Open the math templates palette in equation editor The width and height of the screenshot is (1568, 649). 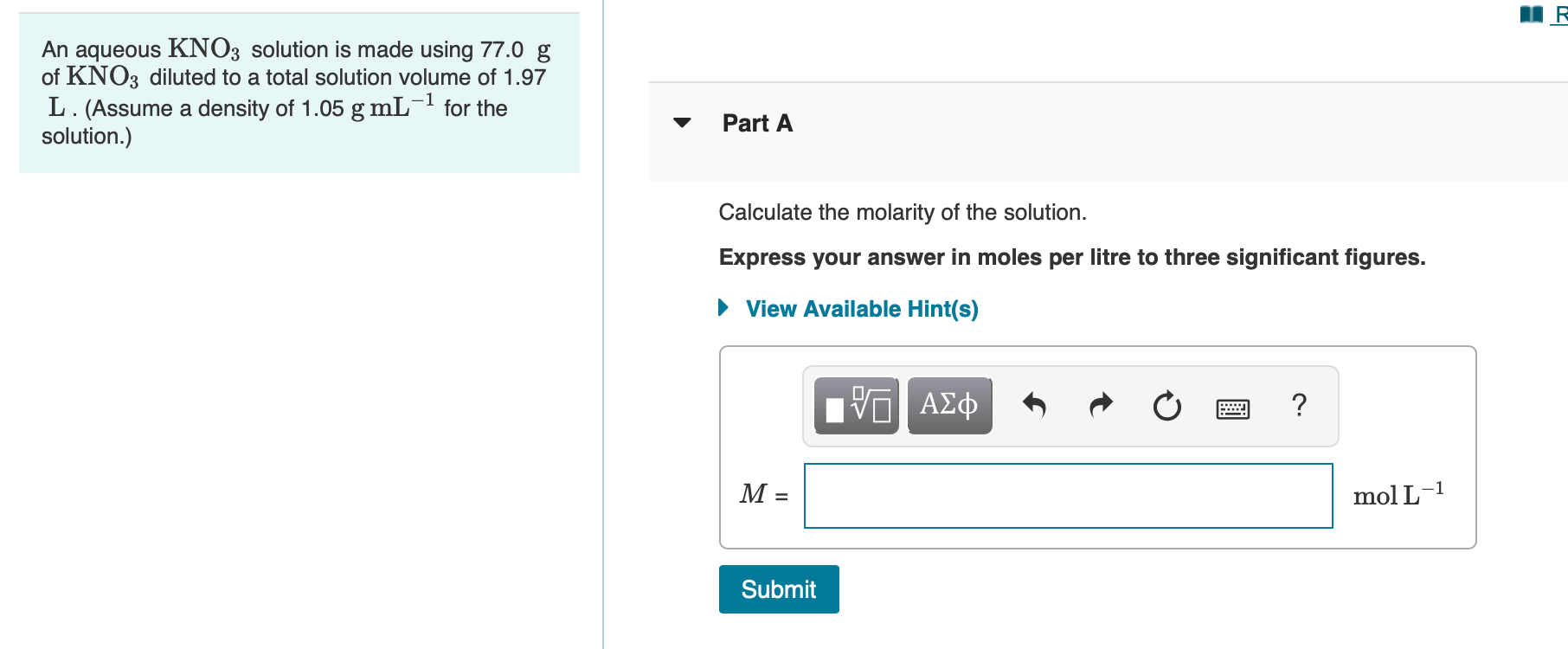(855, 405)
